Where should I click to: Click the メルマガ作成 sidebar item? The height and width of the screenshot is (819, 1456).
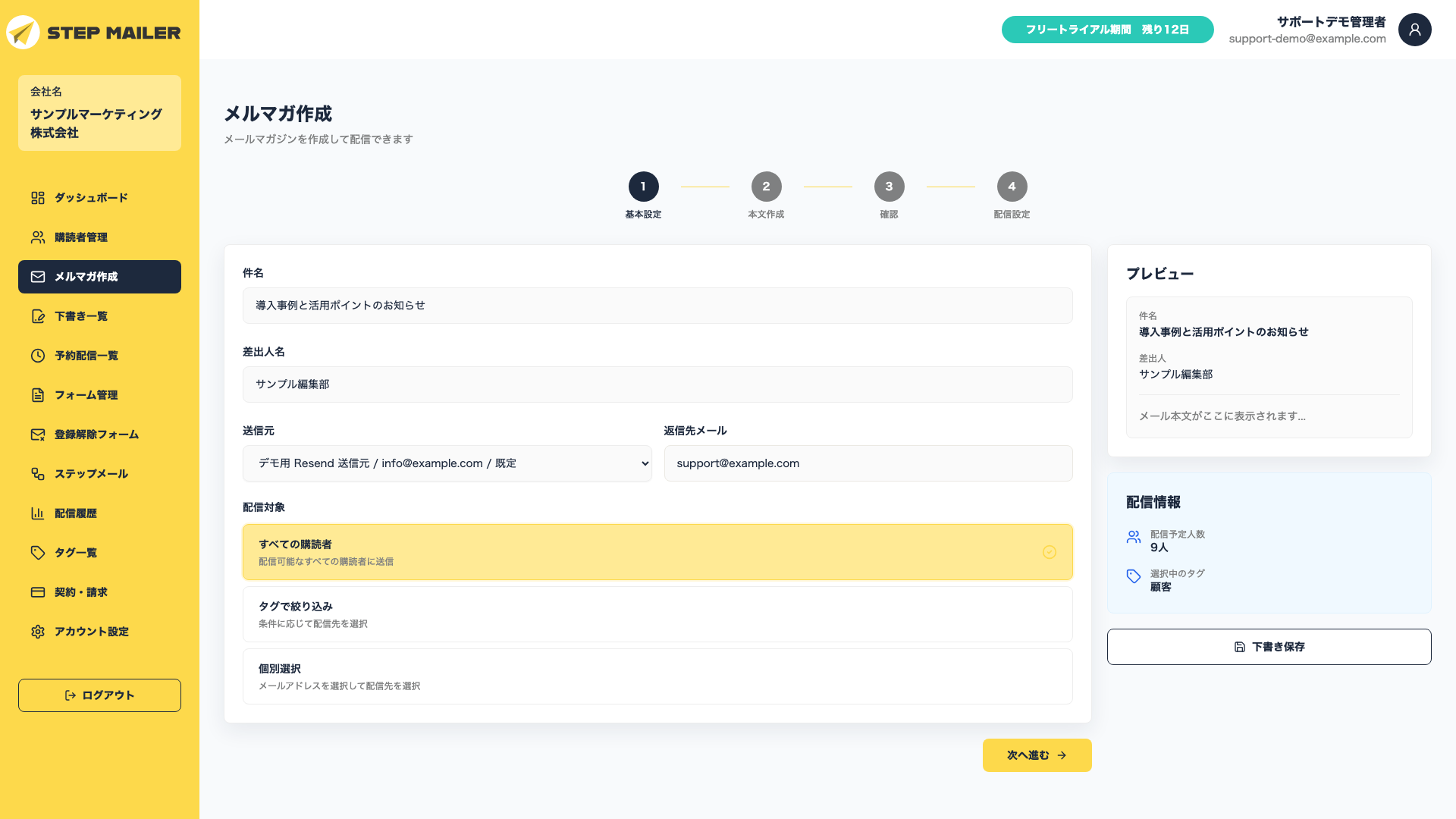coord(99,277)
